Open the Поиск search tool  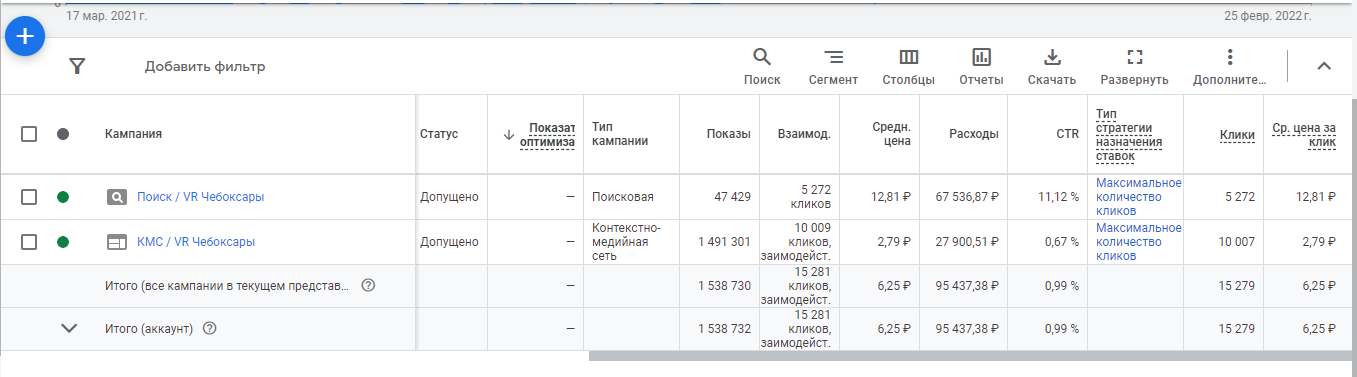(762, 67)
